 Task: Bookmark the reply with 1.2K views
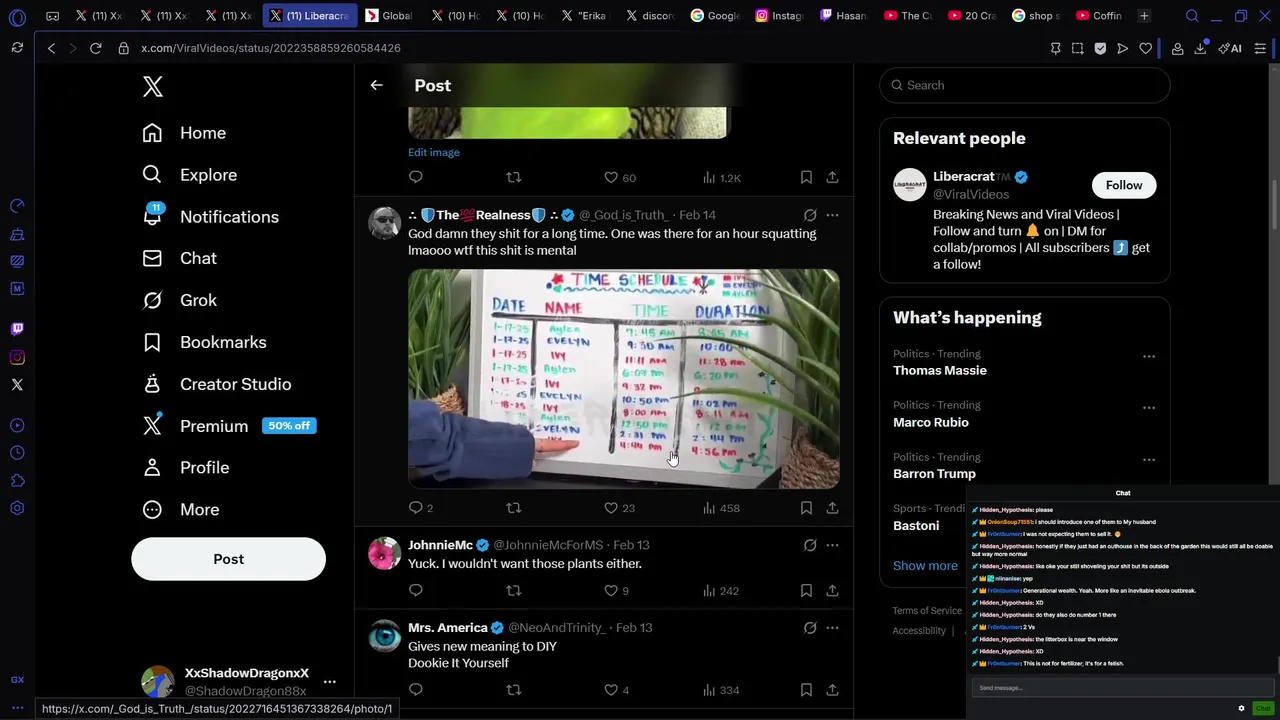coord(806,177)
